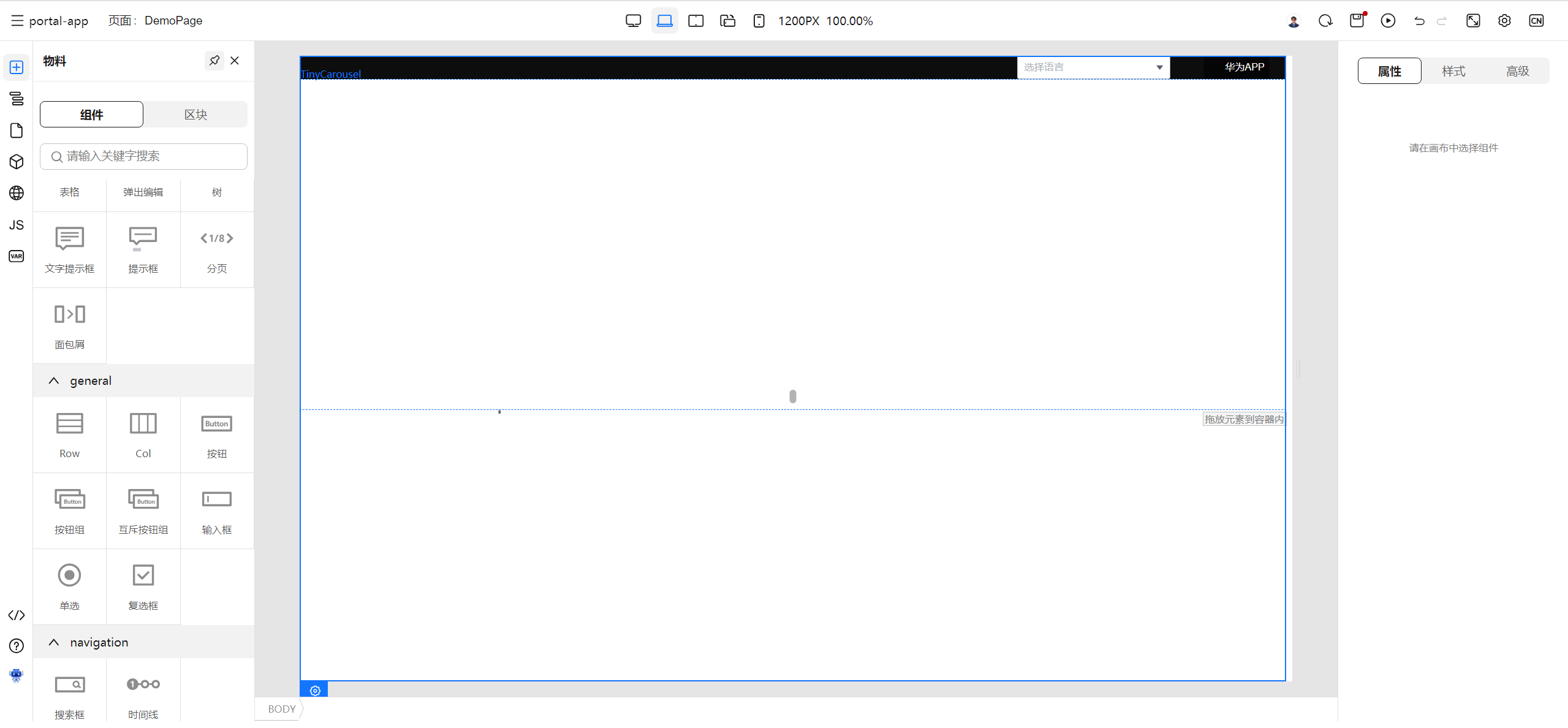Viewport: 1568px width, 728px height.
Task: Open the outline tree sidebar icon
Action: pos(17,99)
